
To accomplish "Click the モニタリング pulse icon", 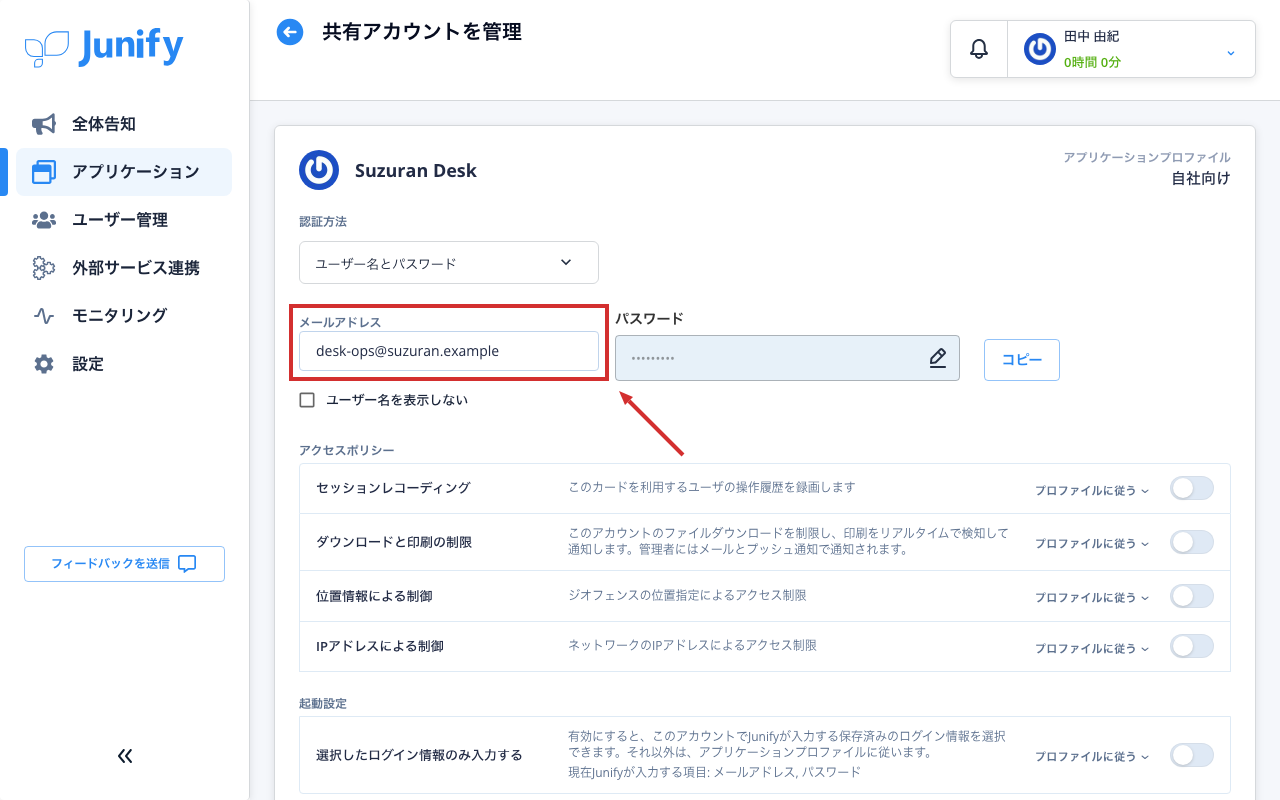I will click(x=44, y=316).
